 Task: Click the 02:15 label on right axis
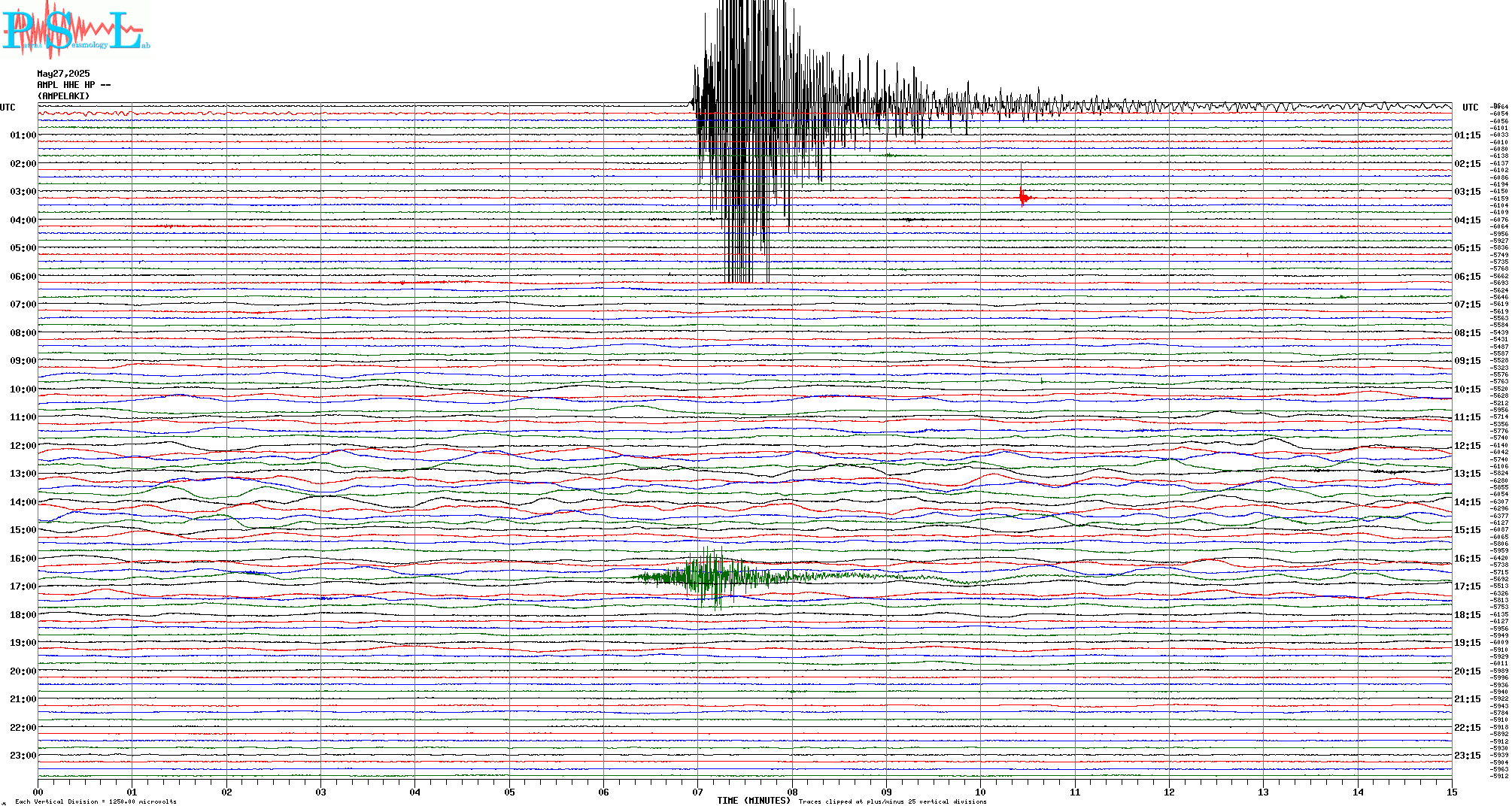coord(1468,164)
